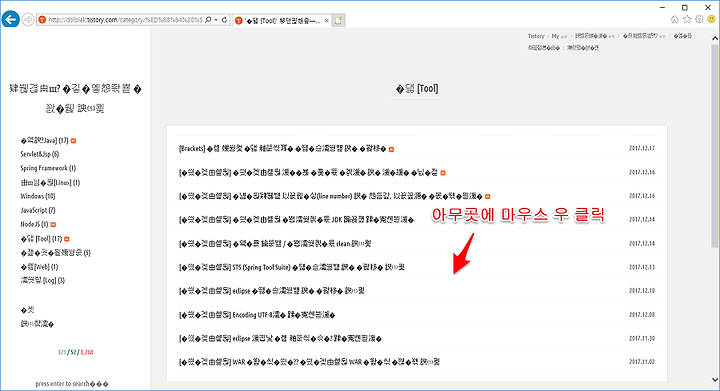Open the eclipse post dated 2017.12.10
This screenshot has height=391, width=720.
(x=271, y=290)
